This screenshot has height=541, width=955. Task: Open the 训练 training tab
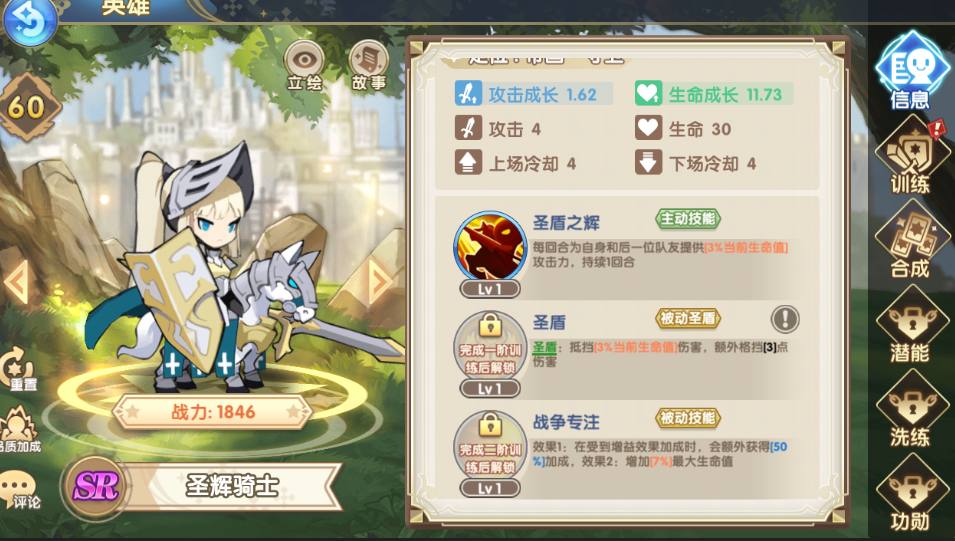[x=911, y=156]
